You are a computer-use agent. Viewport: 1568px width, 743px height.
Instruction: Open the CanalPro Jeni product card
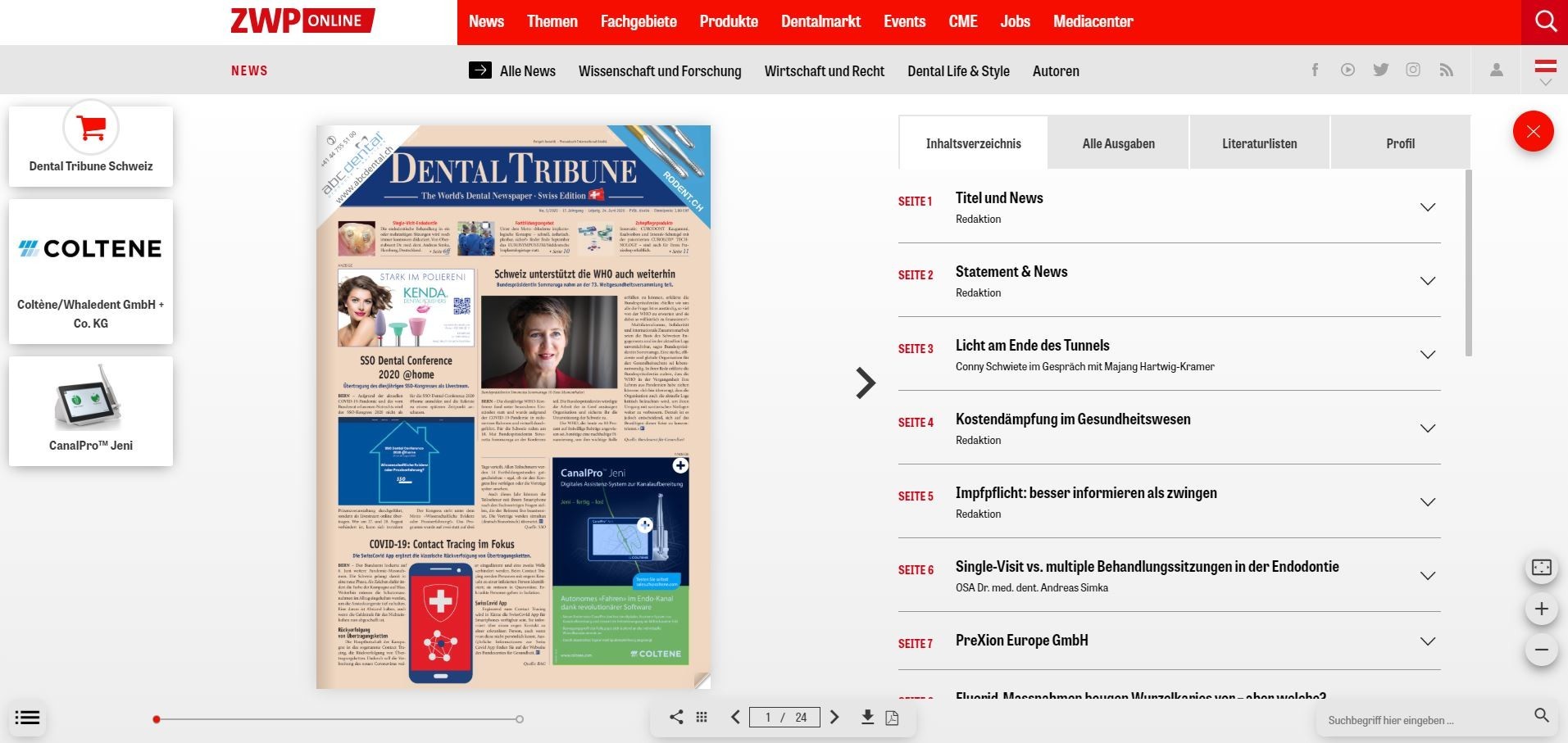tap(91, 411)
